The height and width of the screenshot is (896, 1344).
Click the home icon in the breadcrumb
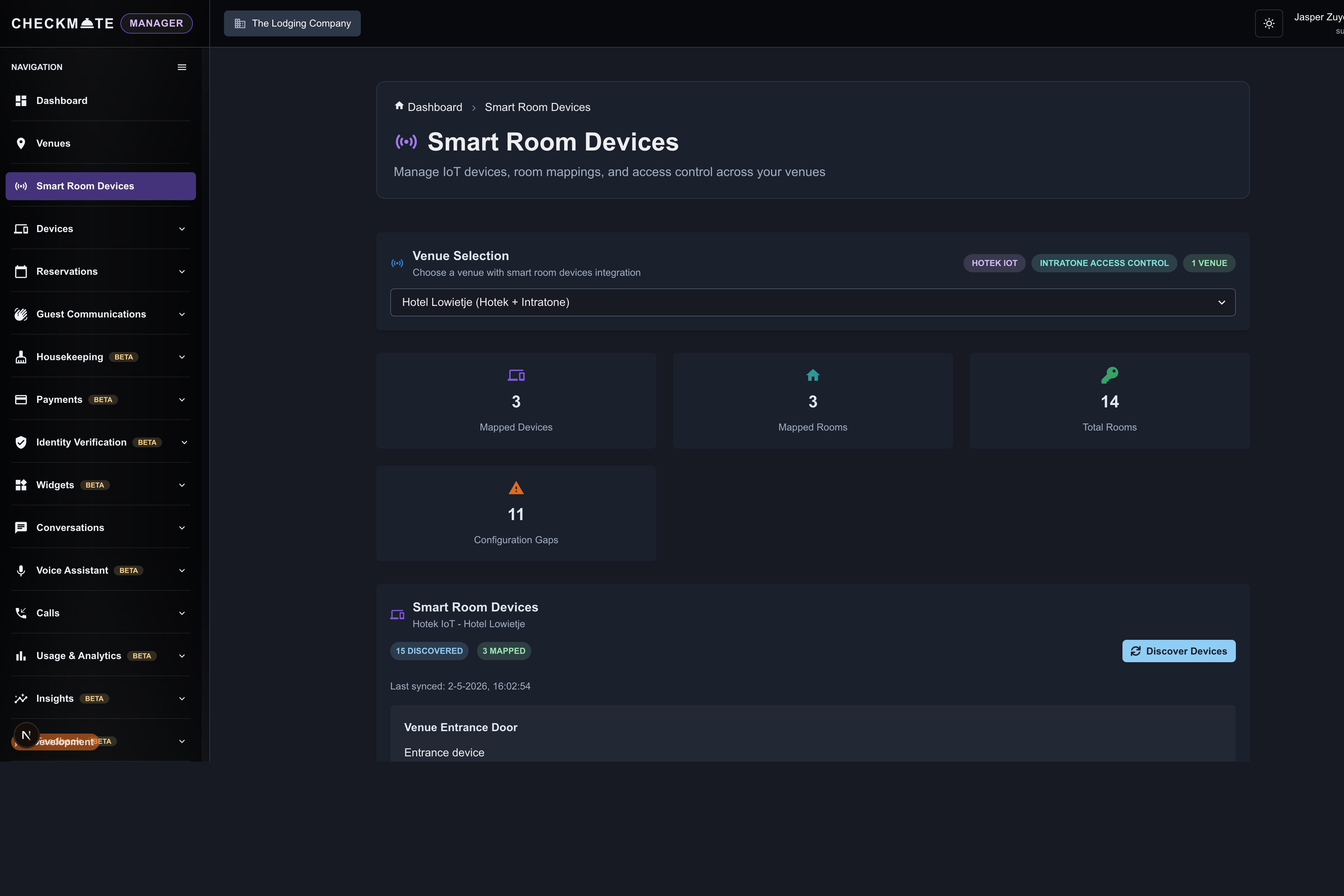[x=399, y=106]
